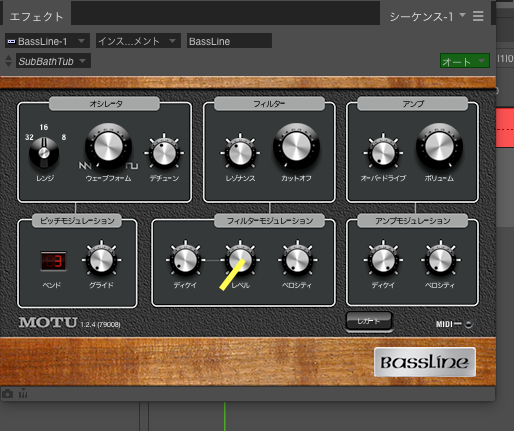This screenshot has height=431, width=514.
Task: Step presets with the up/down arrows
Action: pyautogui.click(x=8, y=61)
